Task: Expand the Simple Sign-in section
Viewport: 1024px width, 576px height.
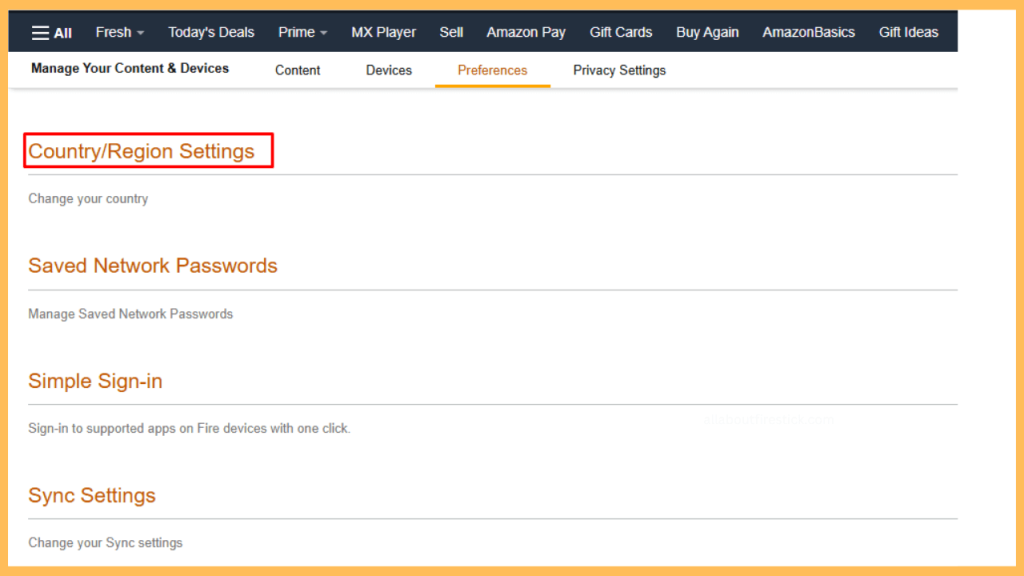Action: tap(95, 381)
